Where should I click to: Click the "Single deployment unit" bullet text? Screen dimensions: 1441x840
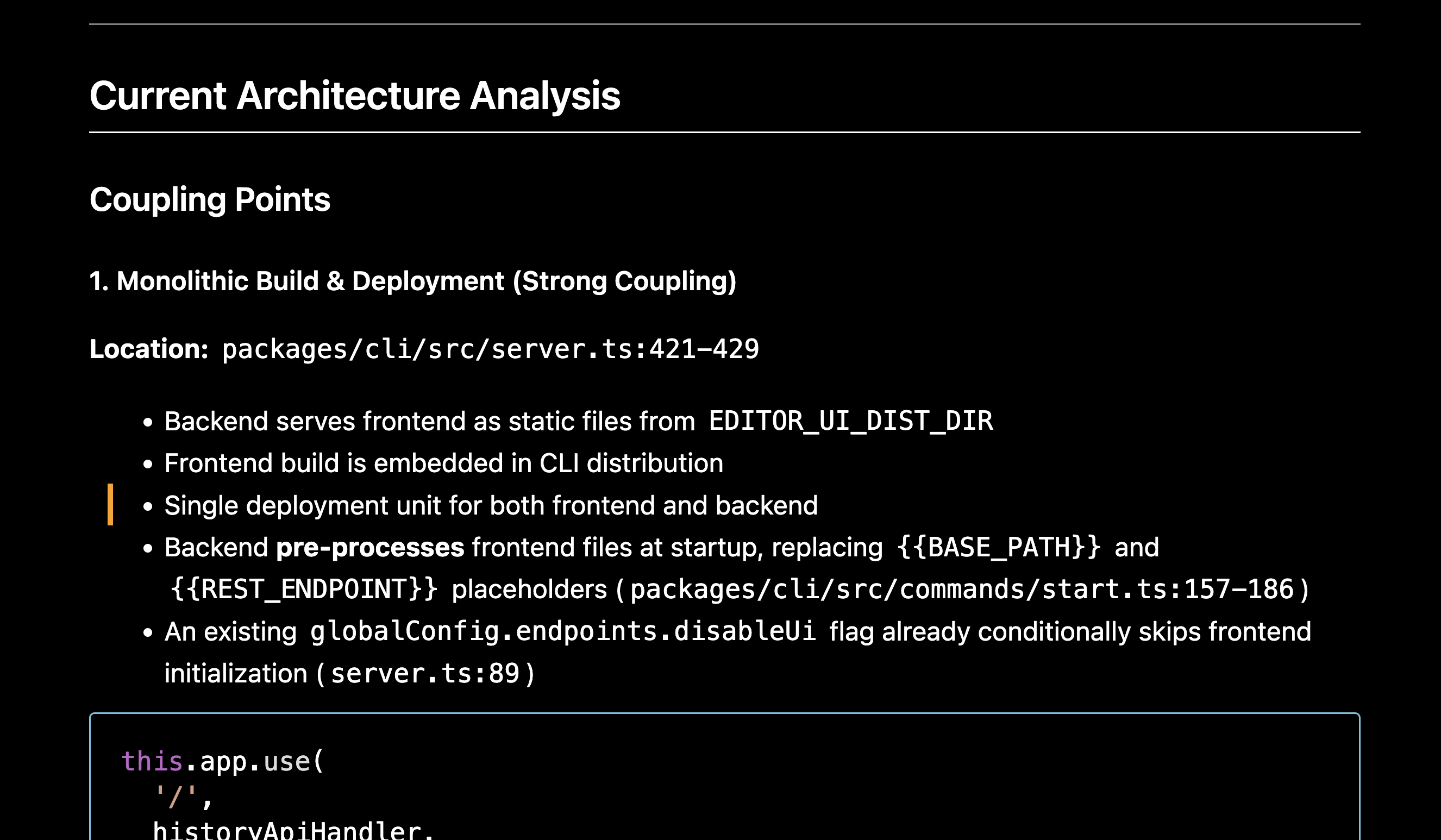coord(491,505)
